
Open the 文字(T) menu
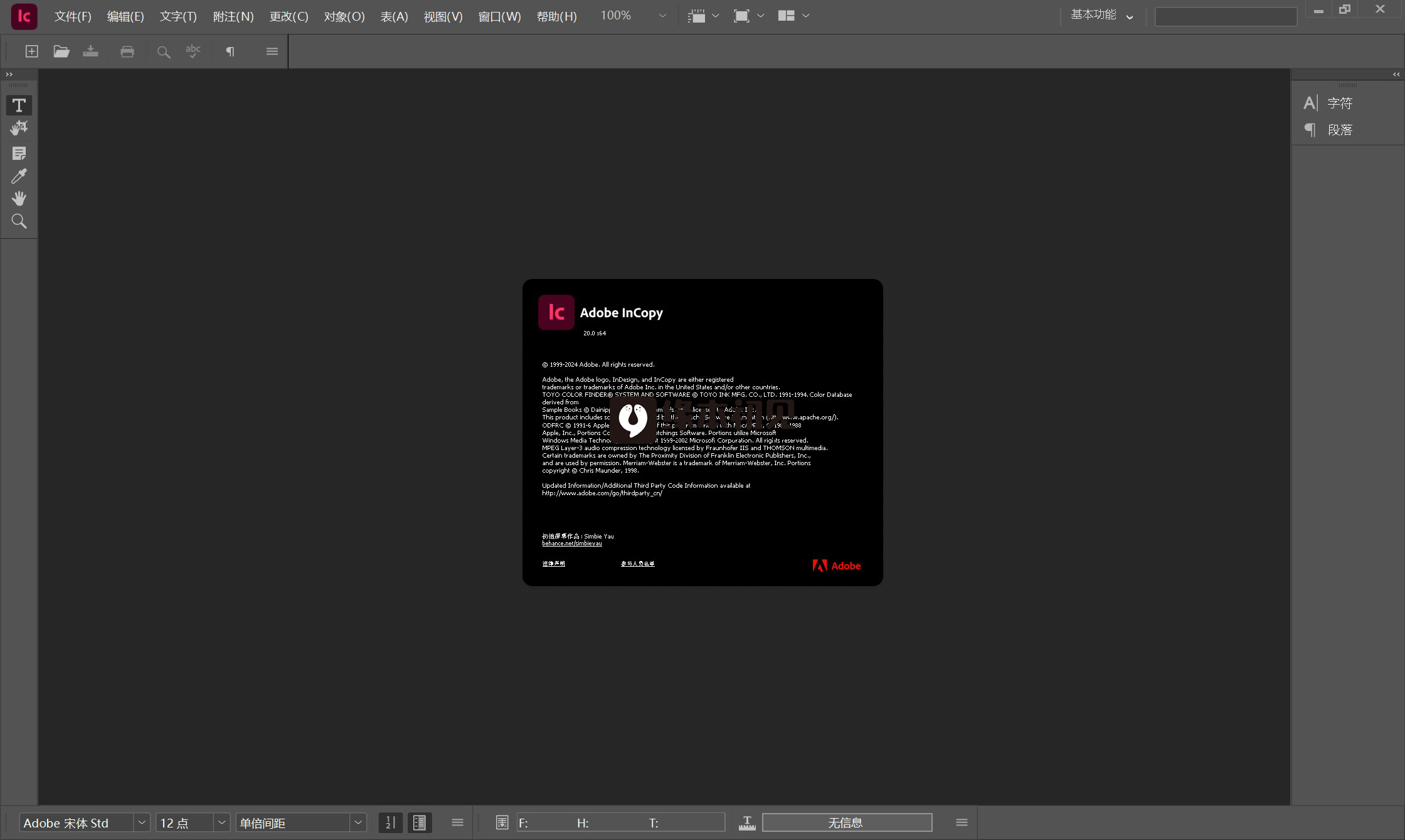click(x=178, y=16)
